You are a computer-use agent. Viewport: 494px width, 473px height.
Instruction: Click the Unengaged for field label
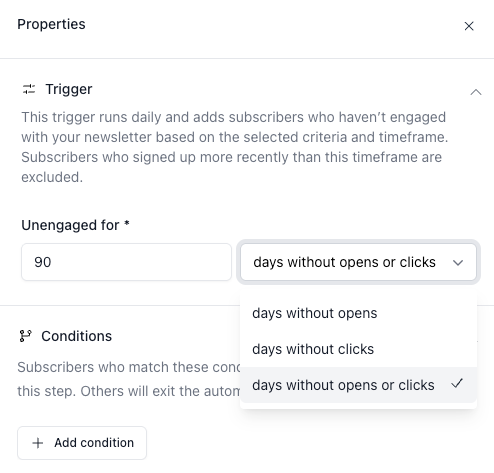(x=70, y=225)
